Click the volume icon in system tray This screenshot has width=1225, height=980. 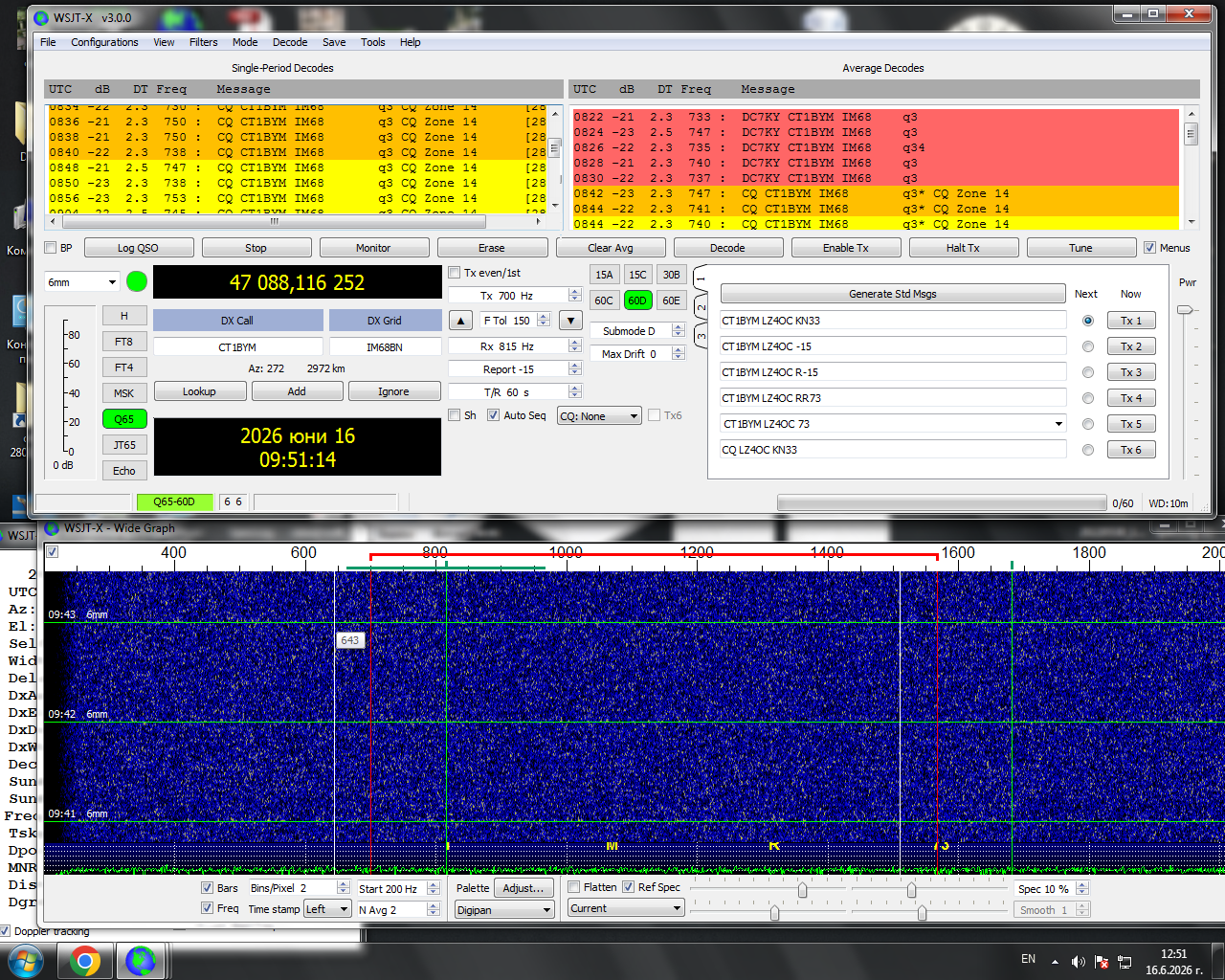[x=1078, y=962]
